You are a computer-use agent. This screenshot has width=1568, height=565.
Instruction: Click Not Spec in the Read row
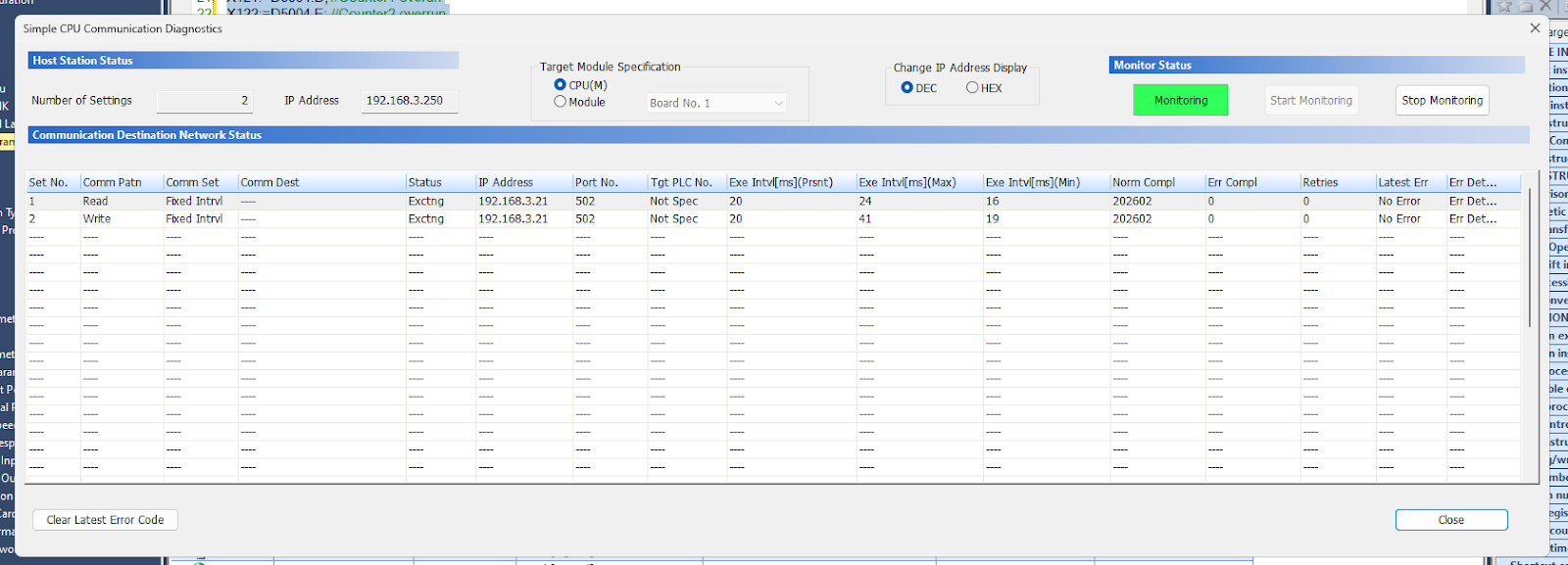click(674, 201)
